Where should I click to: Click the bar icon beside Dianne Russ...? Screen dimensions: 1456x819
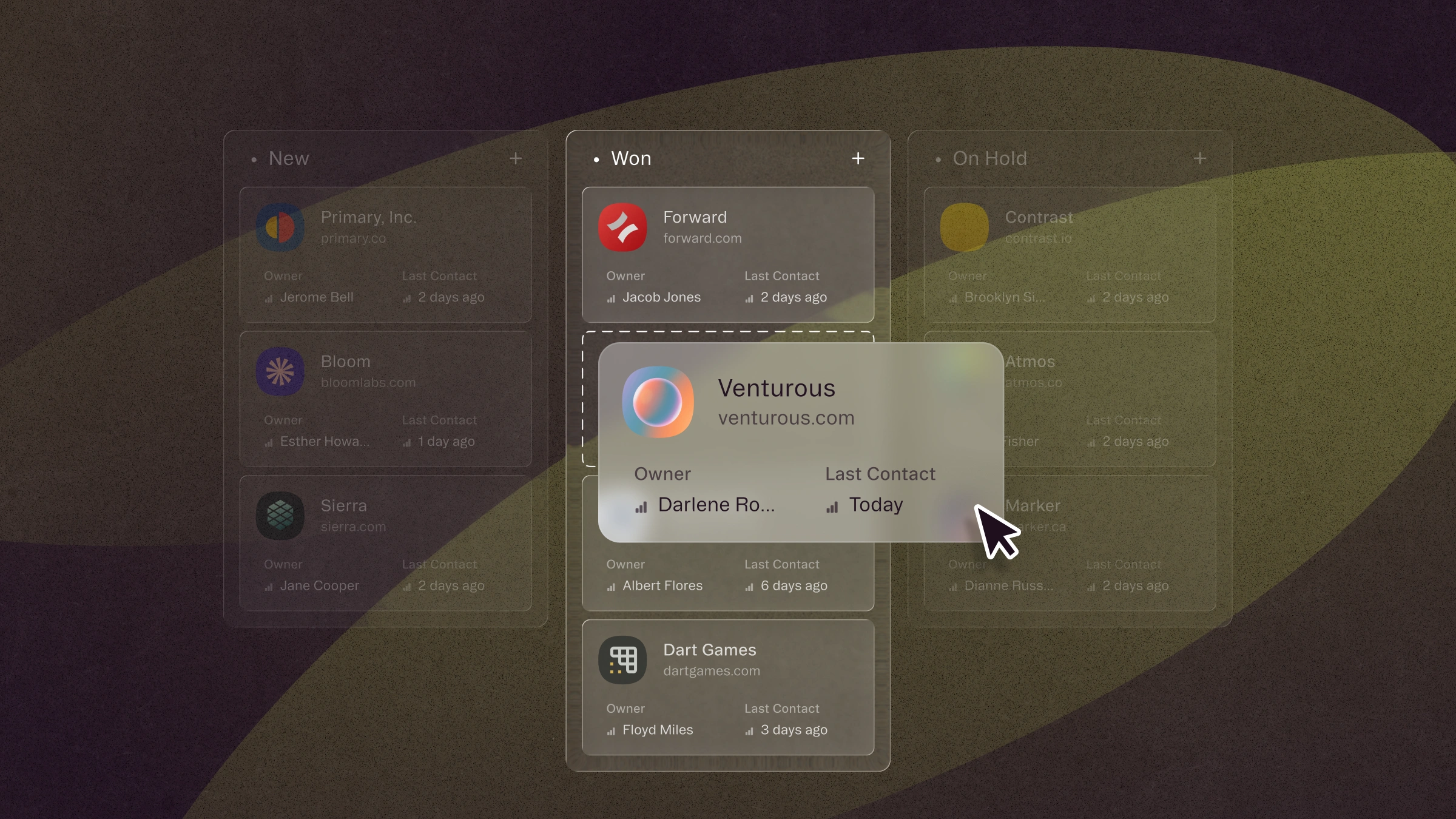[x=953, y=587]
